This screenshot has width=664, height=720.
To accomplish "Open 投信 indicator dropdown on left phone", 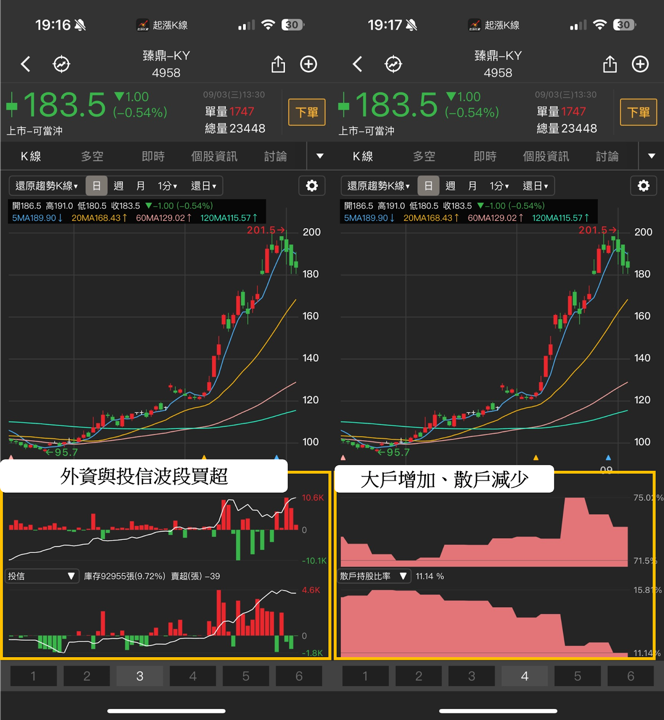I will tap(41, 576).
